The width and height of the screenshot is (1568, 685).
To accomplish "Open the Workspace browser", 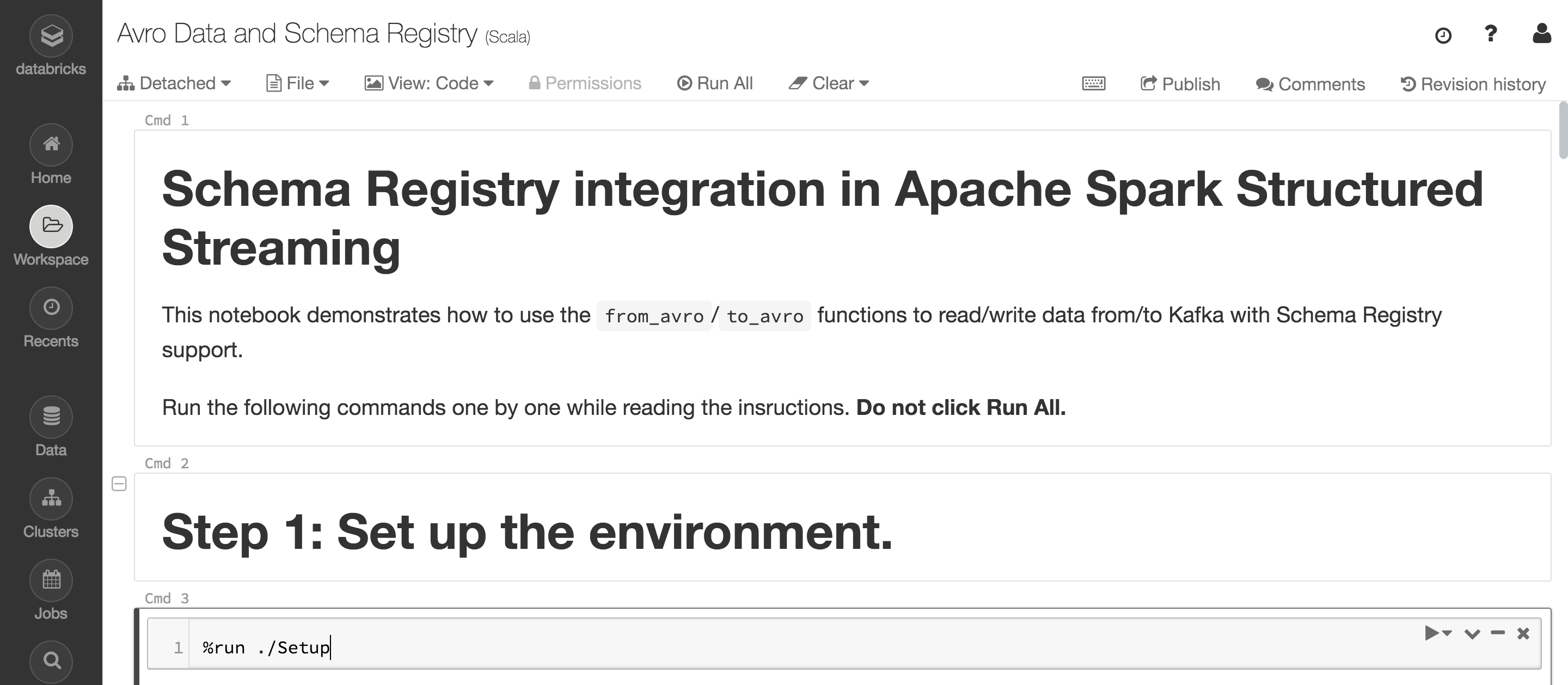I will (x=51, y=237).
